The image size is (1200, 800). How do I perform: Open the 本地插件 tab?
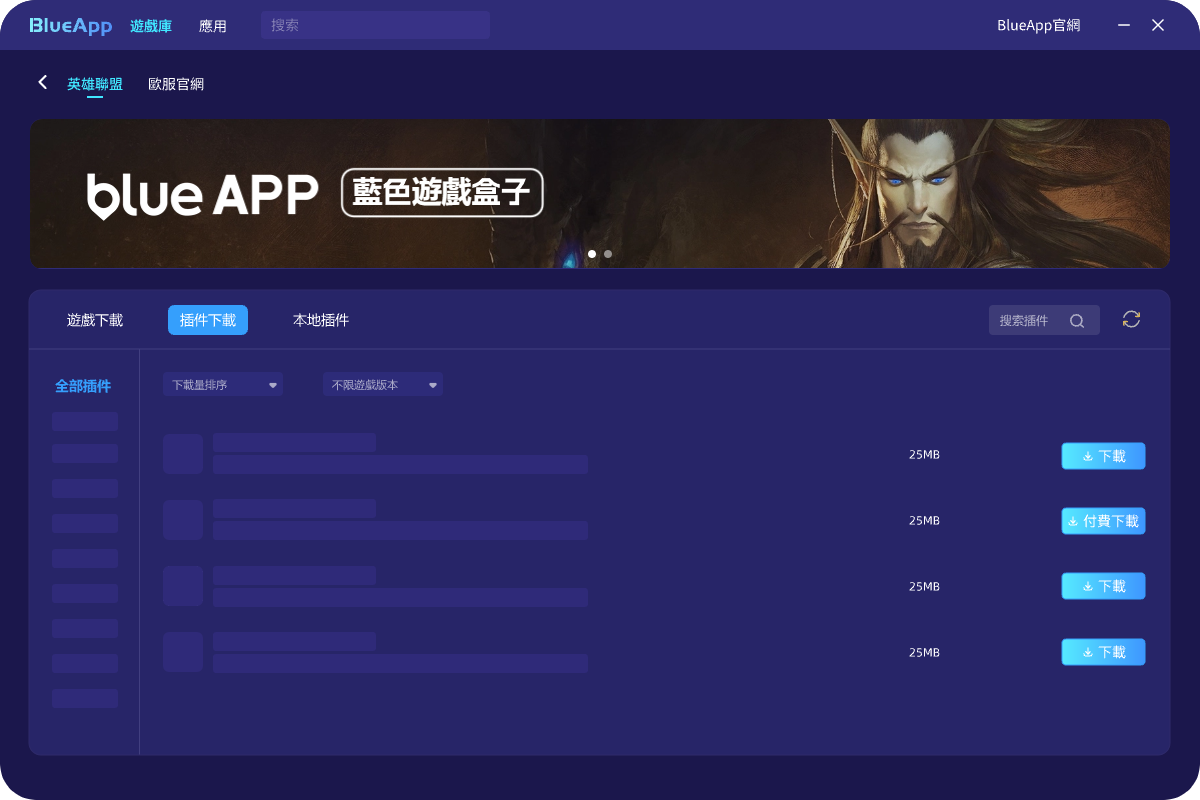tap(321, 320)
